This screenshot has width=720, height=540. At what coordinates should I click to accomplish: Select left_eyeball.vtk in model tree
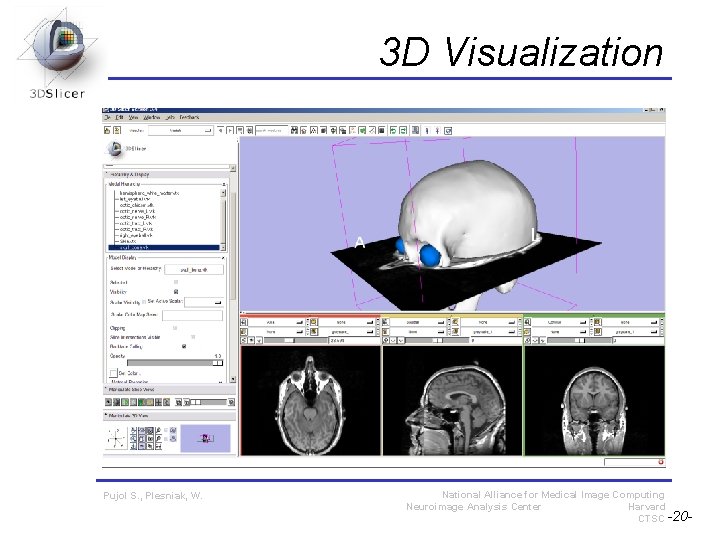tap(134, 199)
